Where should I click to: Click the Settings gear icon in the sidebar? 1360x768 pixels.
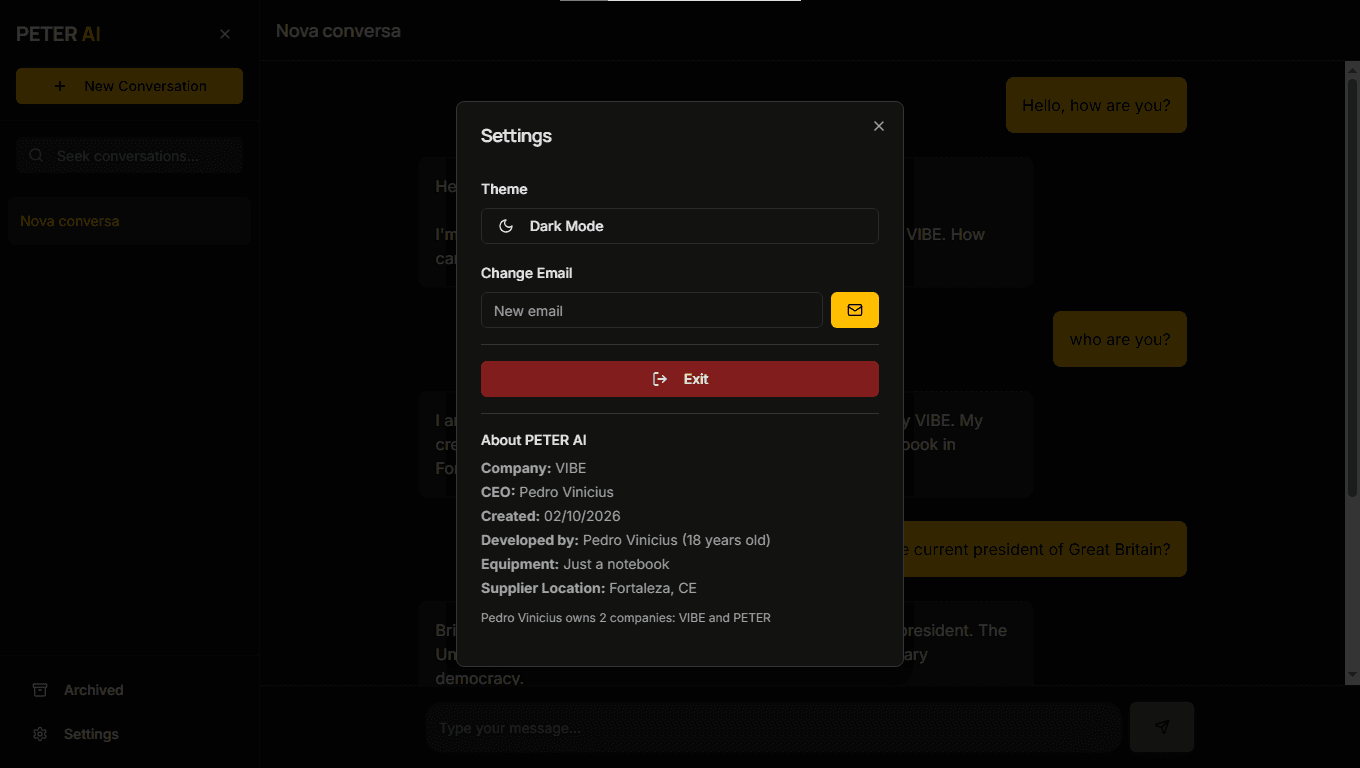point(39,734)
